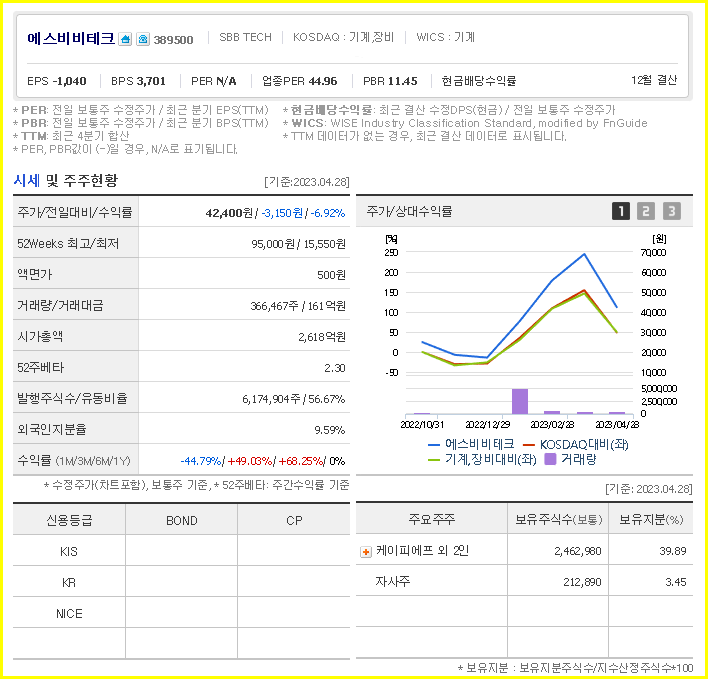
Task: Switch chart to tab 2
Action: pyautogui.click(x=646, y=211)
